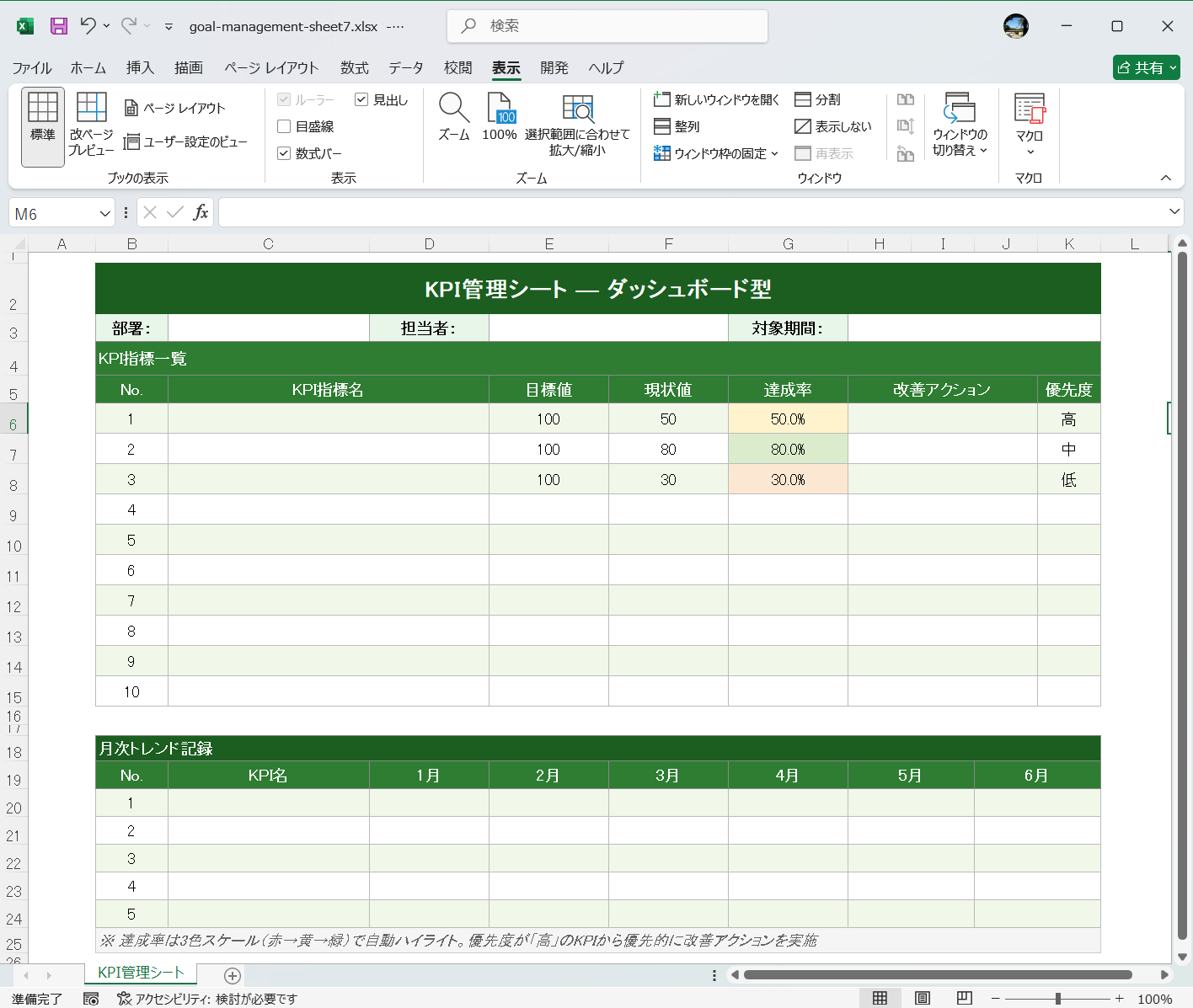Switch to ページ レイアウト view

tap(175, 108)
